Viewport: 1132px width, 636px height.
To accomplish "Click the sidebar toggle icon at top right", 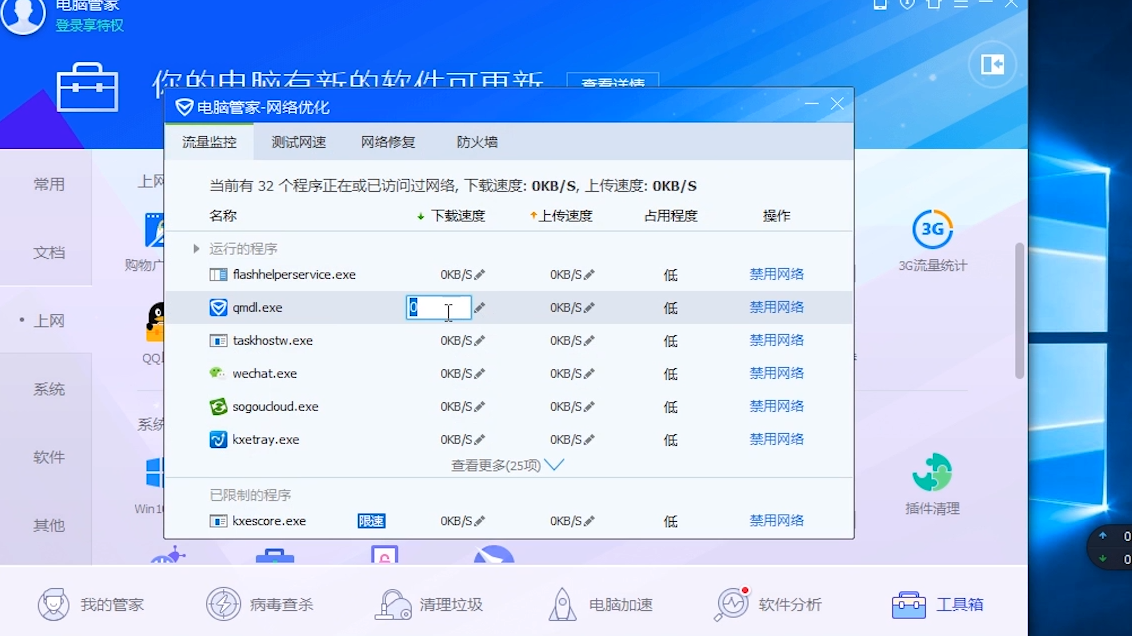I will (x=993, y=65).
